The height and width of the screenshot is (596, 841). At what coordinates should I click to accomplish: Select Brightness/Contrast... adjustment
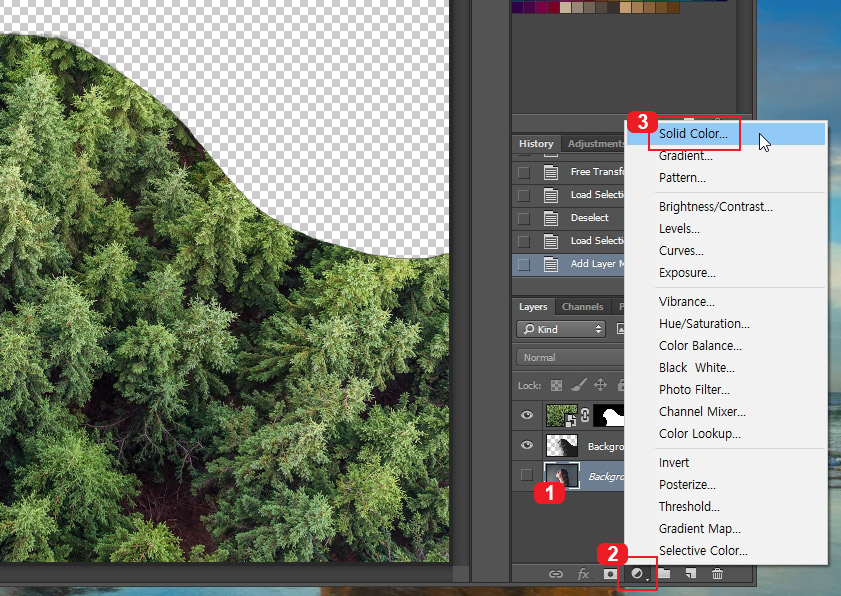pos(726,207)
